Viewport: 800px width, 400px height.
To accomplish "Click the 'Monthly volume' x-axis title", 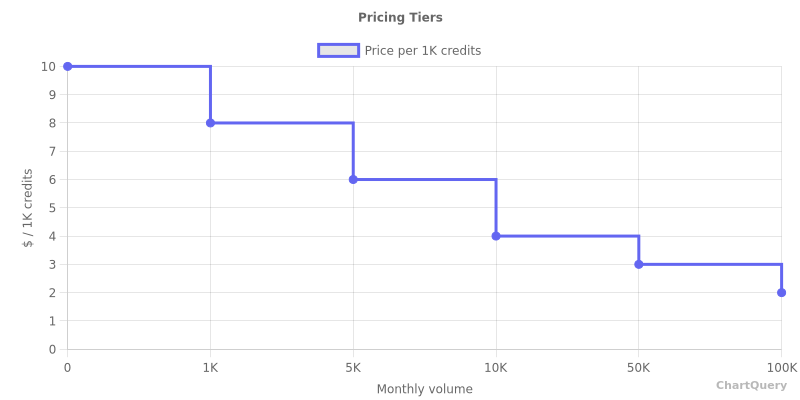I will (x=424, y=389).
